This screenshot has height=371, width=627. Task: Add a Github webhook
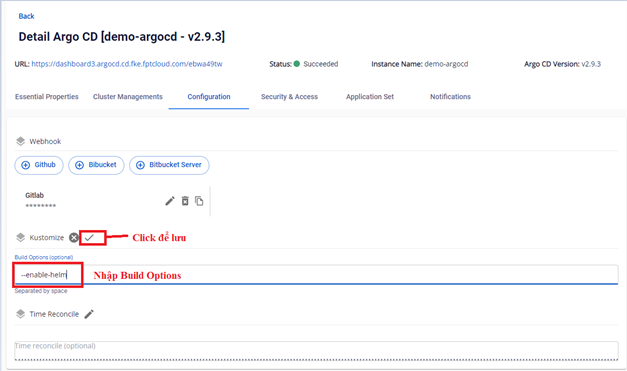[39, 165]
